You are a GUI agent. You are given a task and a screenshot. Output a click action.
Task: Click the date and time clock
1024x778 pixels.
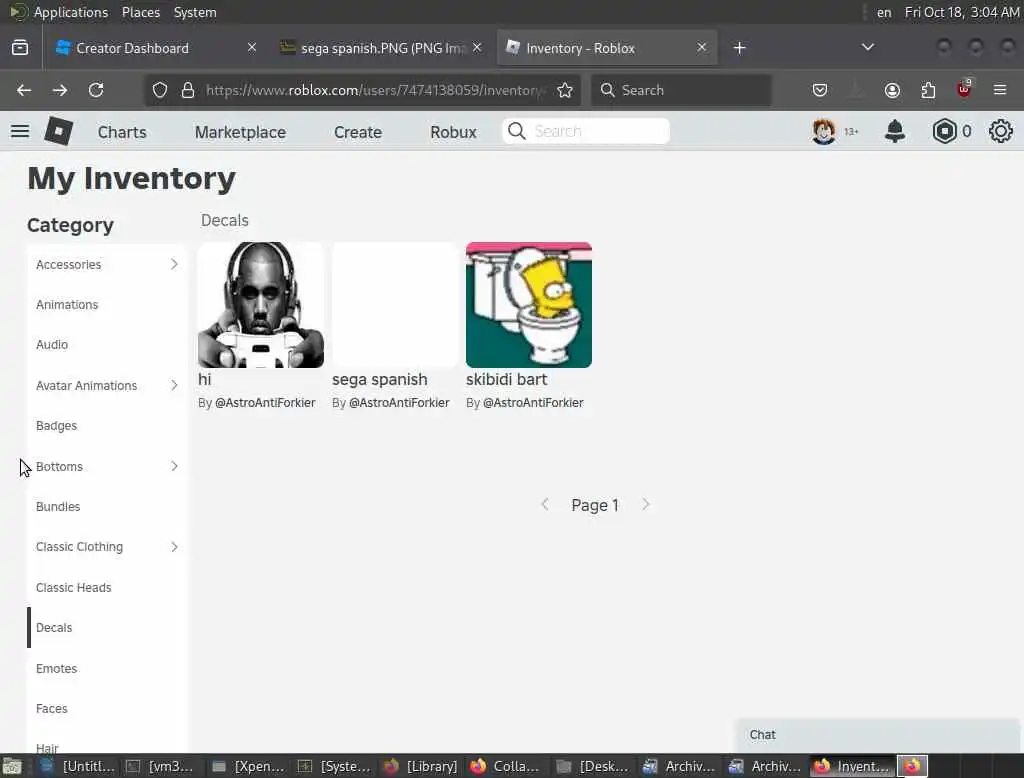[961, 12]
